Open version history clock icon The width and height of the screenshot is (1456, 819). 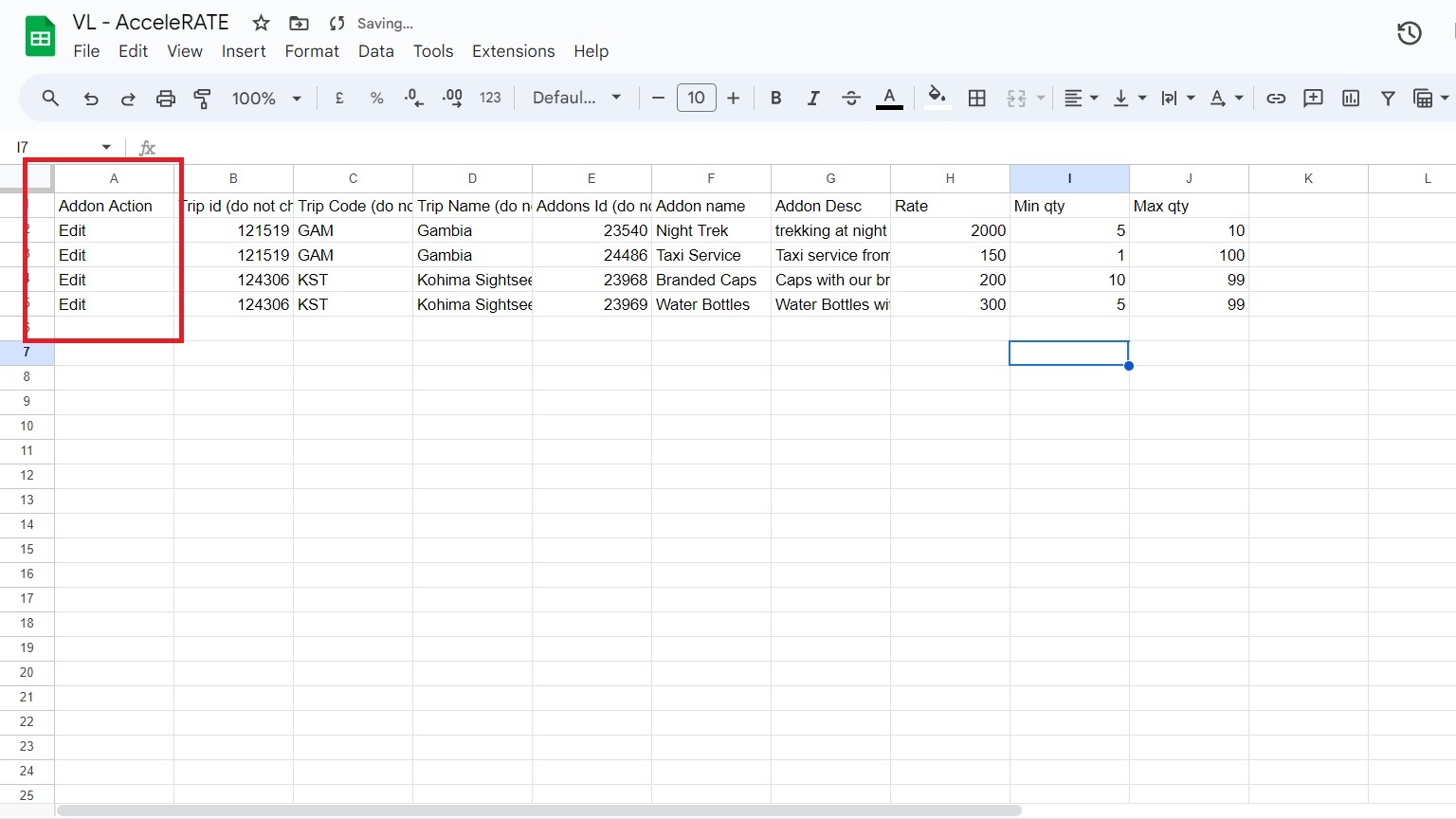pos(1410,33)
